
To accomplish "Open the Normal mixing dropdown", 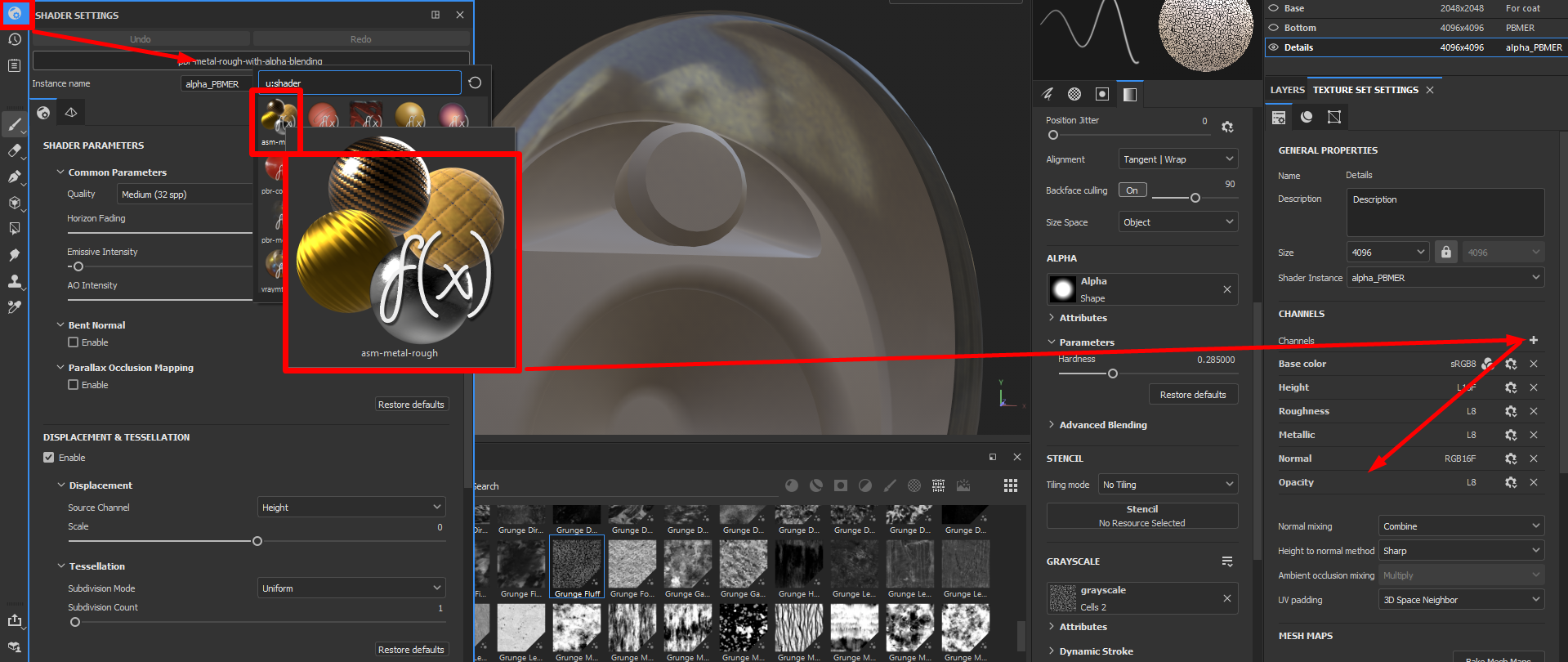I will (1462, 526).
